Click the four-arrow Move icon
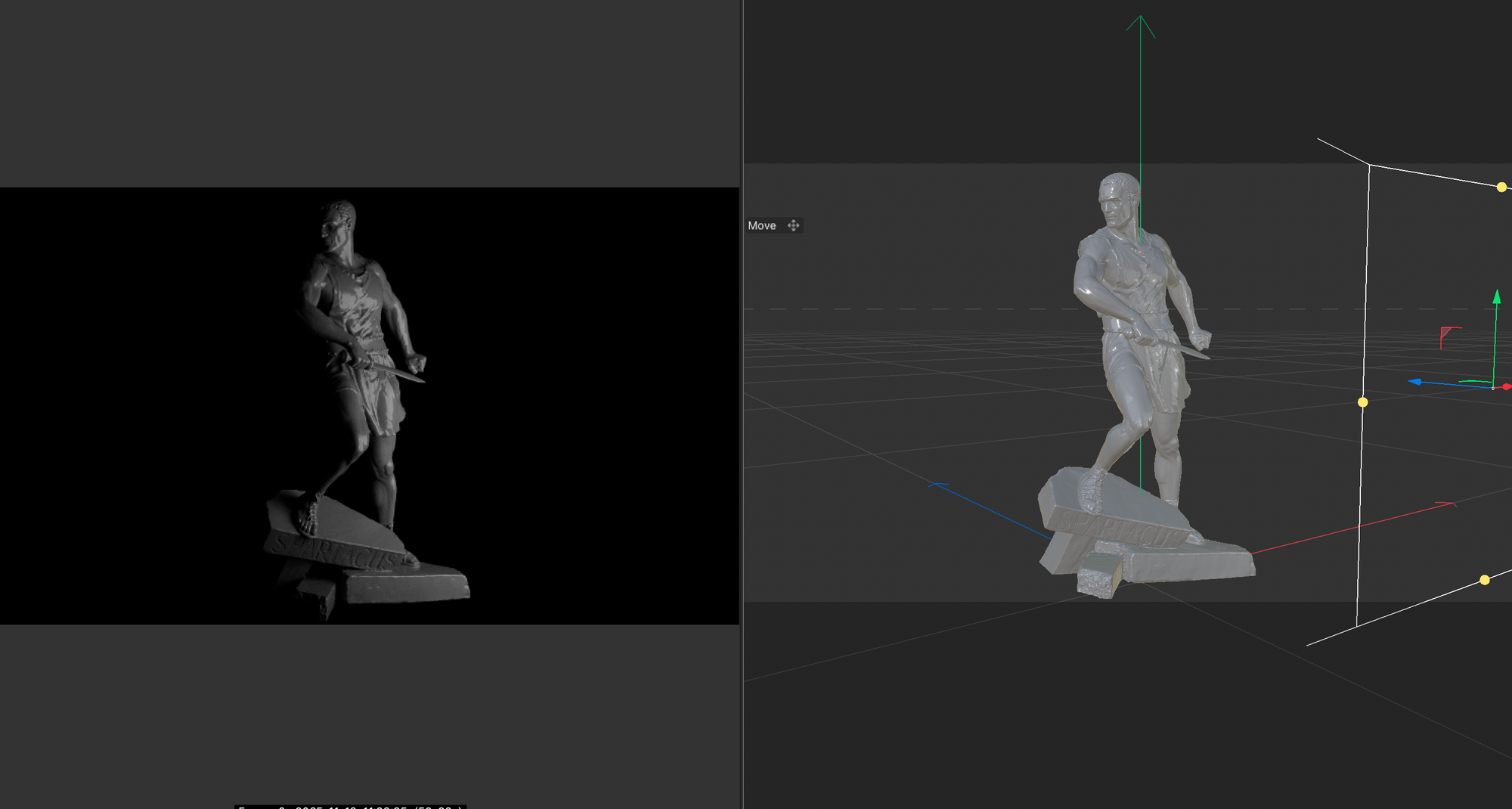The image size is (1512, 809). coord(793,225)
